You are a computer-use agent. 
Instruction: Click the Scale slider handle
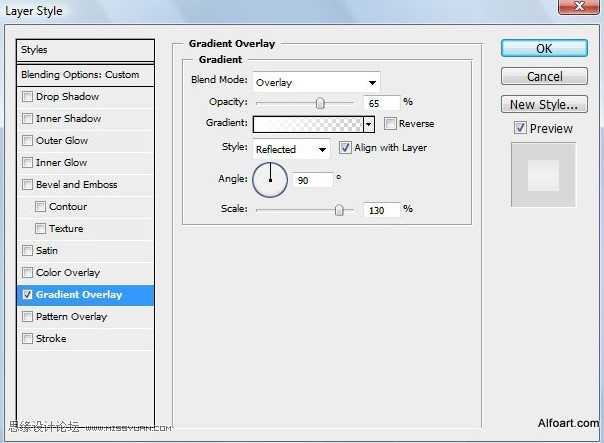coord(339,210)
